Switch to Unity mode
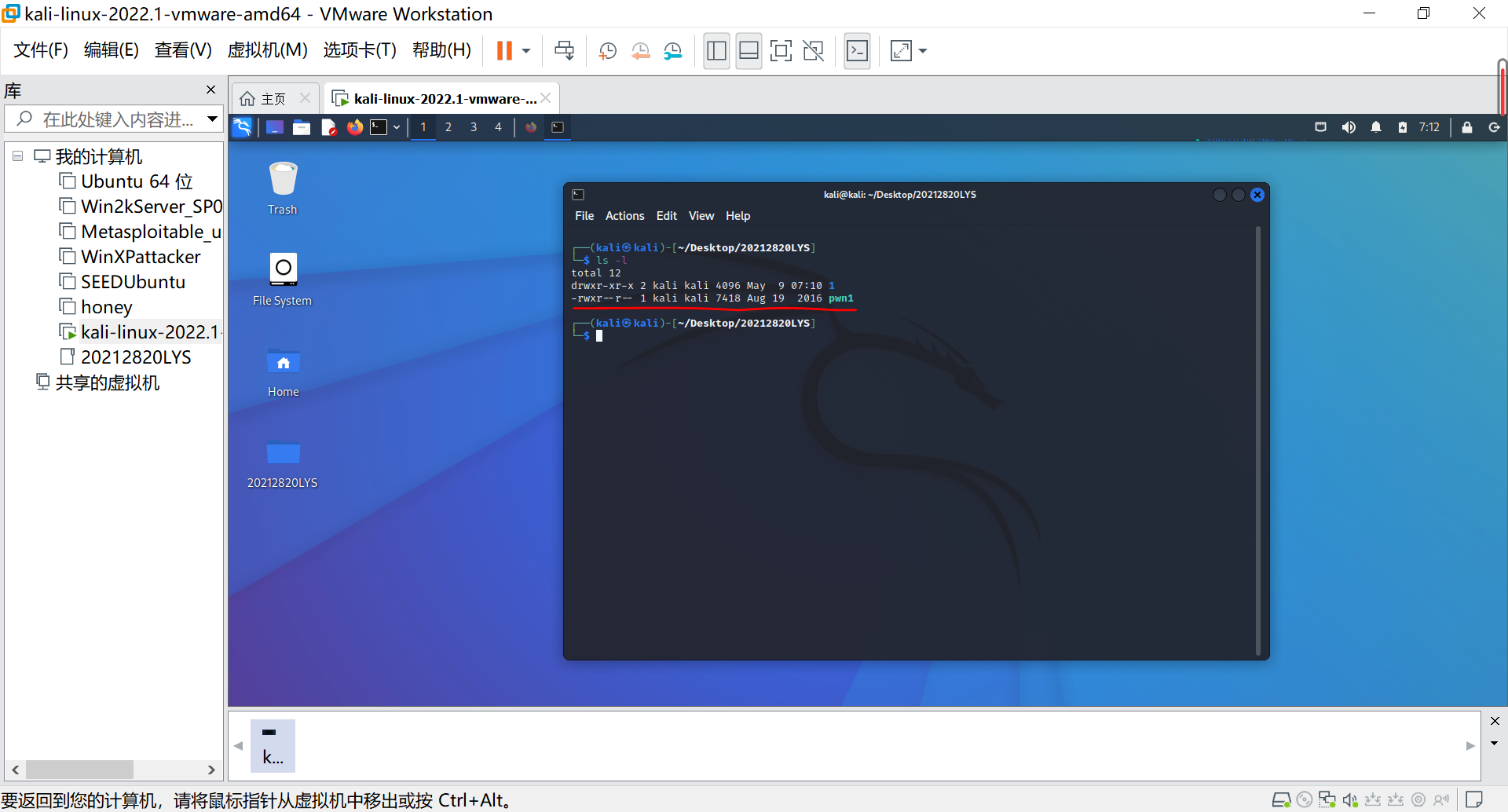 [x=814, y=51]
